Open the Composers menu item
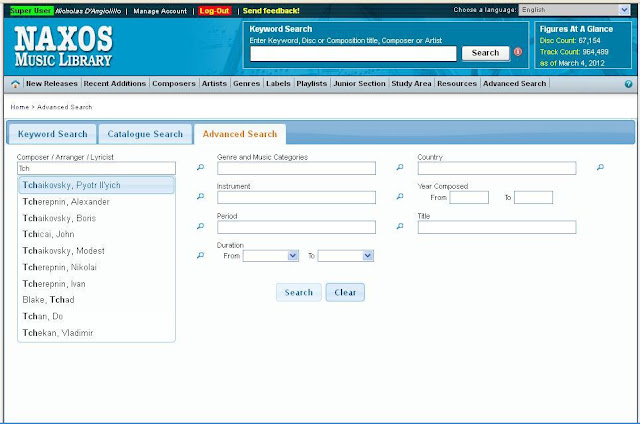Viewport: 640px width, 424px height. coord(174,83)
